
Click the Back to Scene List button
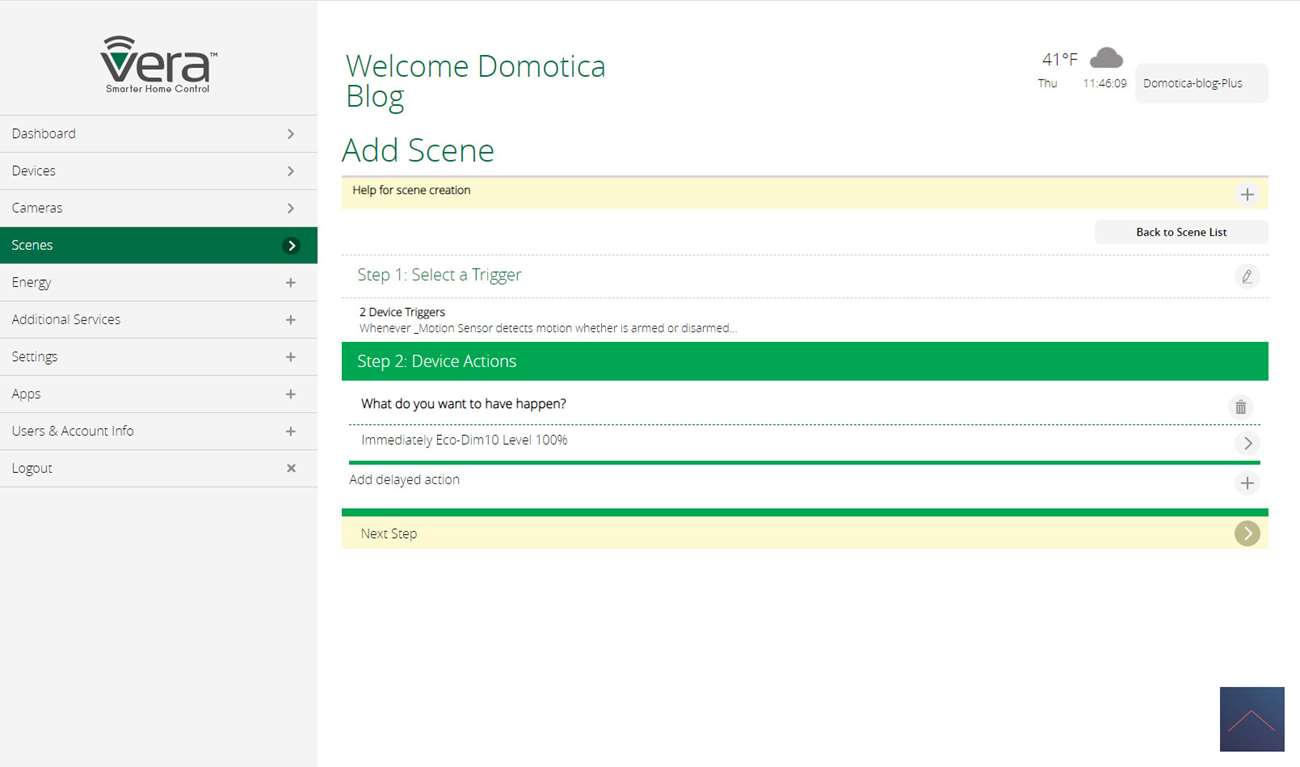point(1180,232)
